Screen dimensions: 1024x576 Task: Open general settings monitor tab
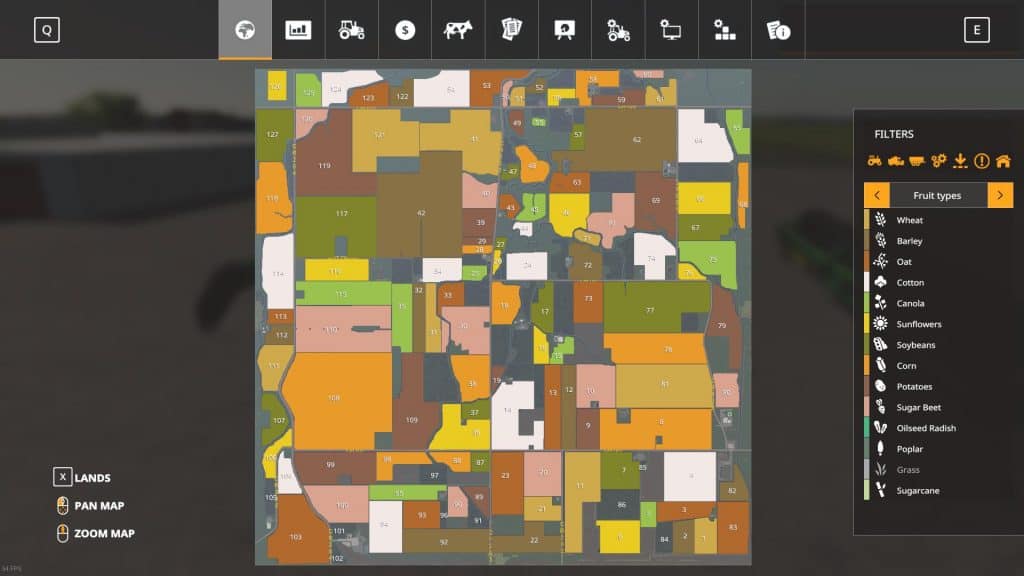click(x=671, y=30)
